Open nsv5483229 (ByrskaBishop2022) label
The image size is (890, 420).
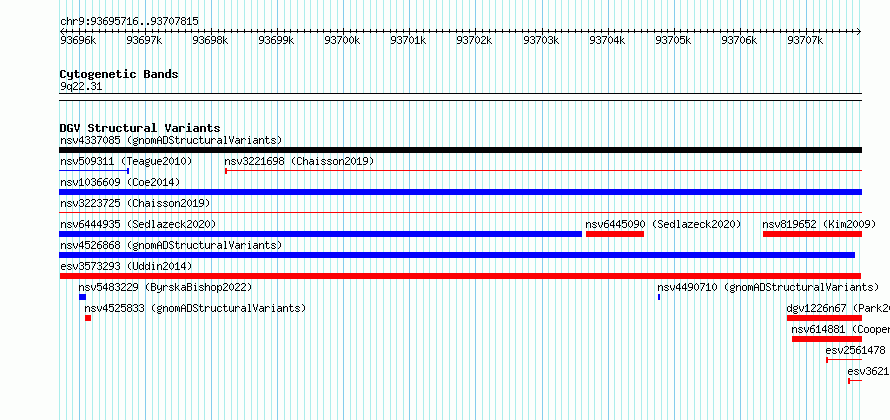[x=165, y=287]
